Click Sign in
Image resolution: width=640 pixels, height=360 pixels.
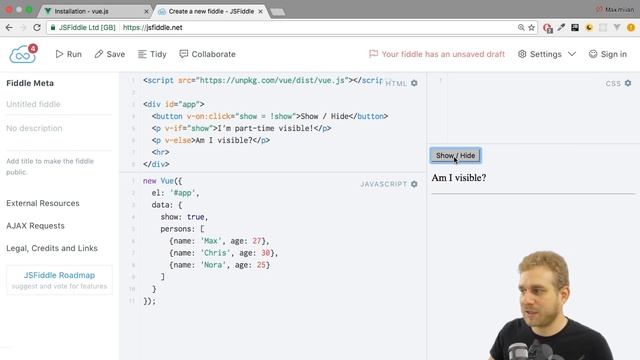coord(608,54)
